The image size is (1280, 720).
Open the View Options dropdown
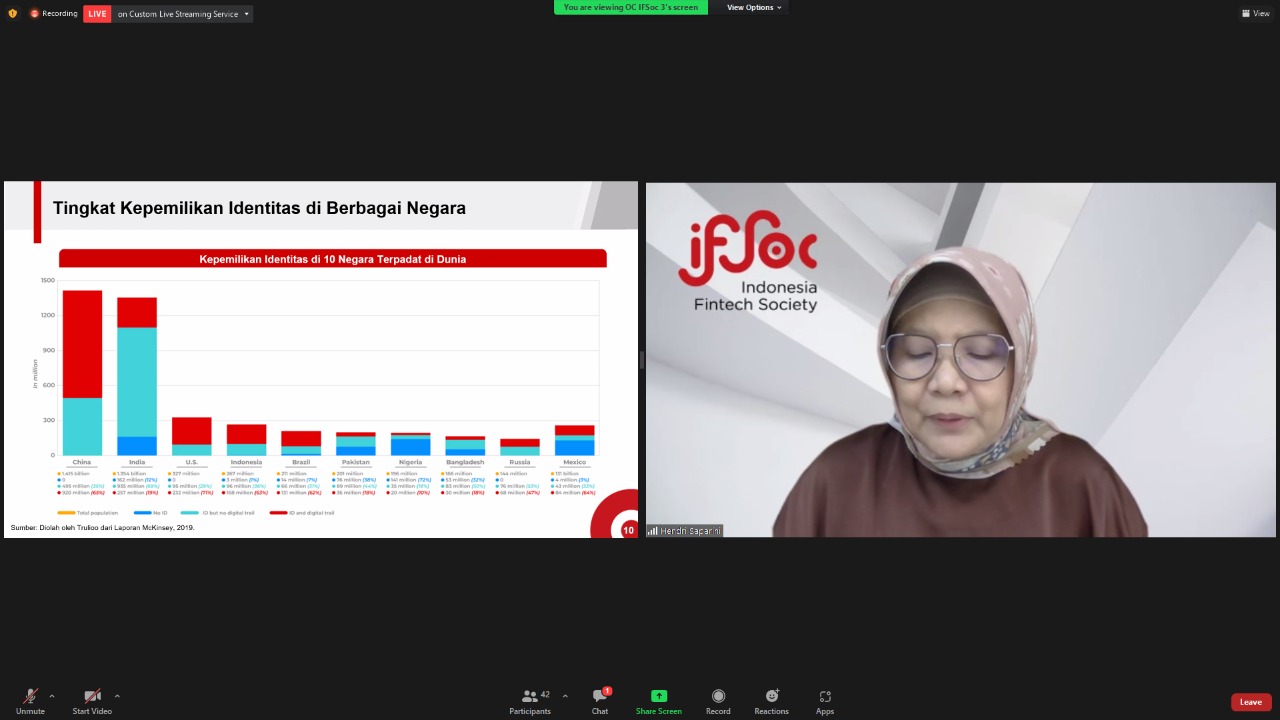(752, 7)
